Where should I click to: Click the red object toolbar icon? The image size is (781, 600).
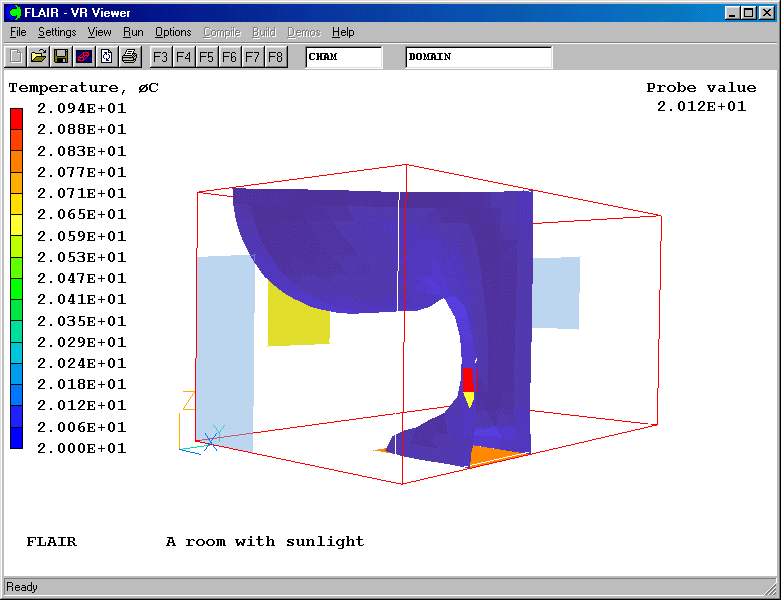coord(84,57)
